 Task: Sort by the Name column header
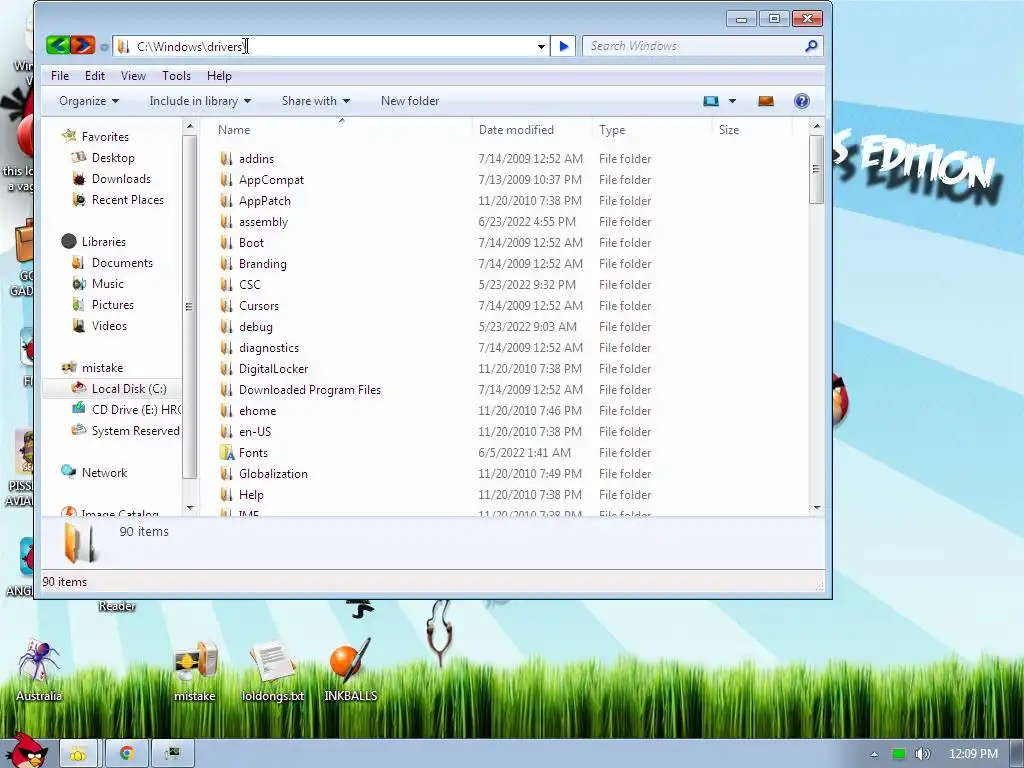point(234,129)
